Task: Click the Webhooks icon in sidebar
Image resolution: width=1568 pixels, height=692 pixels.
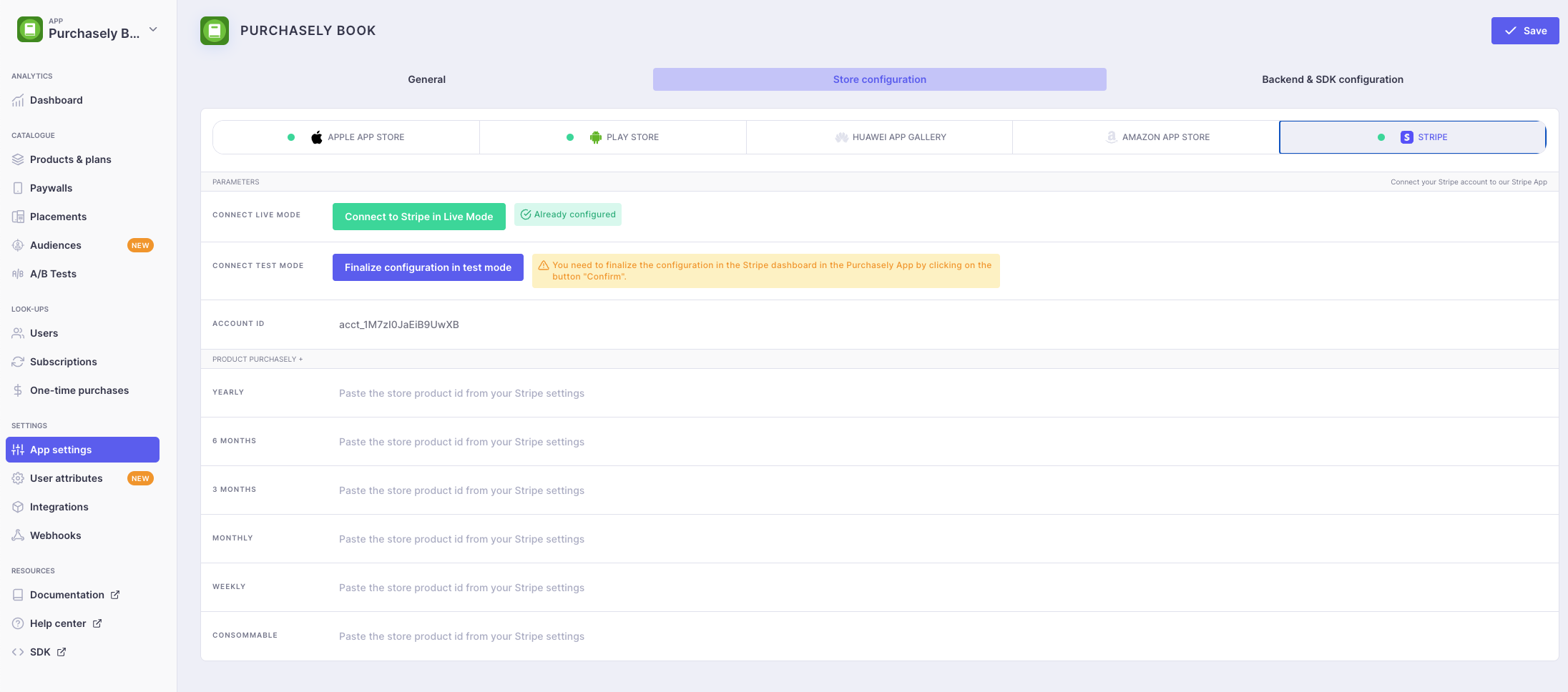Action: (18, 535)
